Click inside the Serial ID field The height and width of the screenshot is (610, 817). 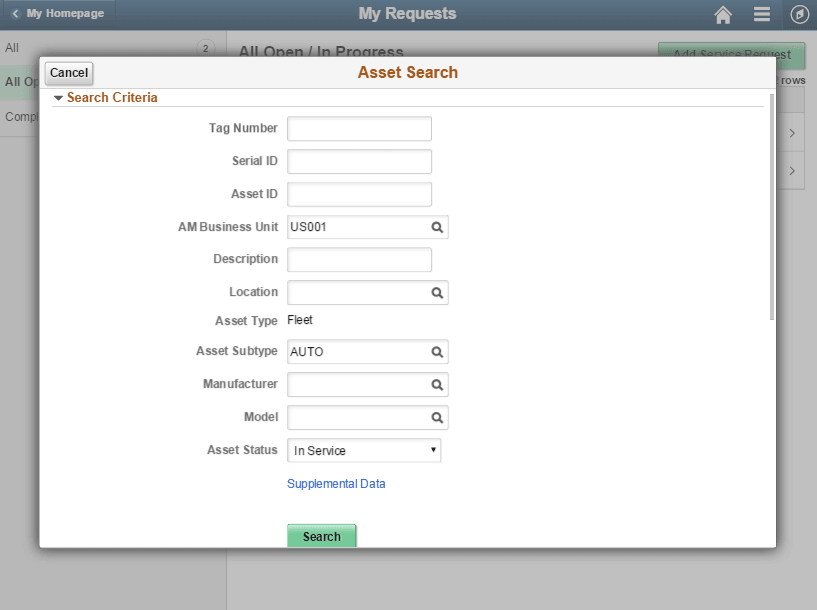coord(359,161)
